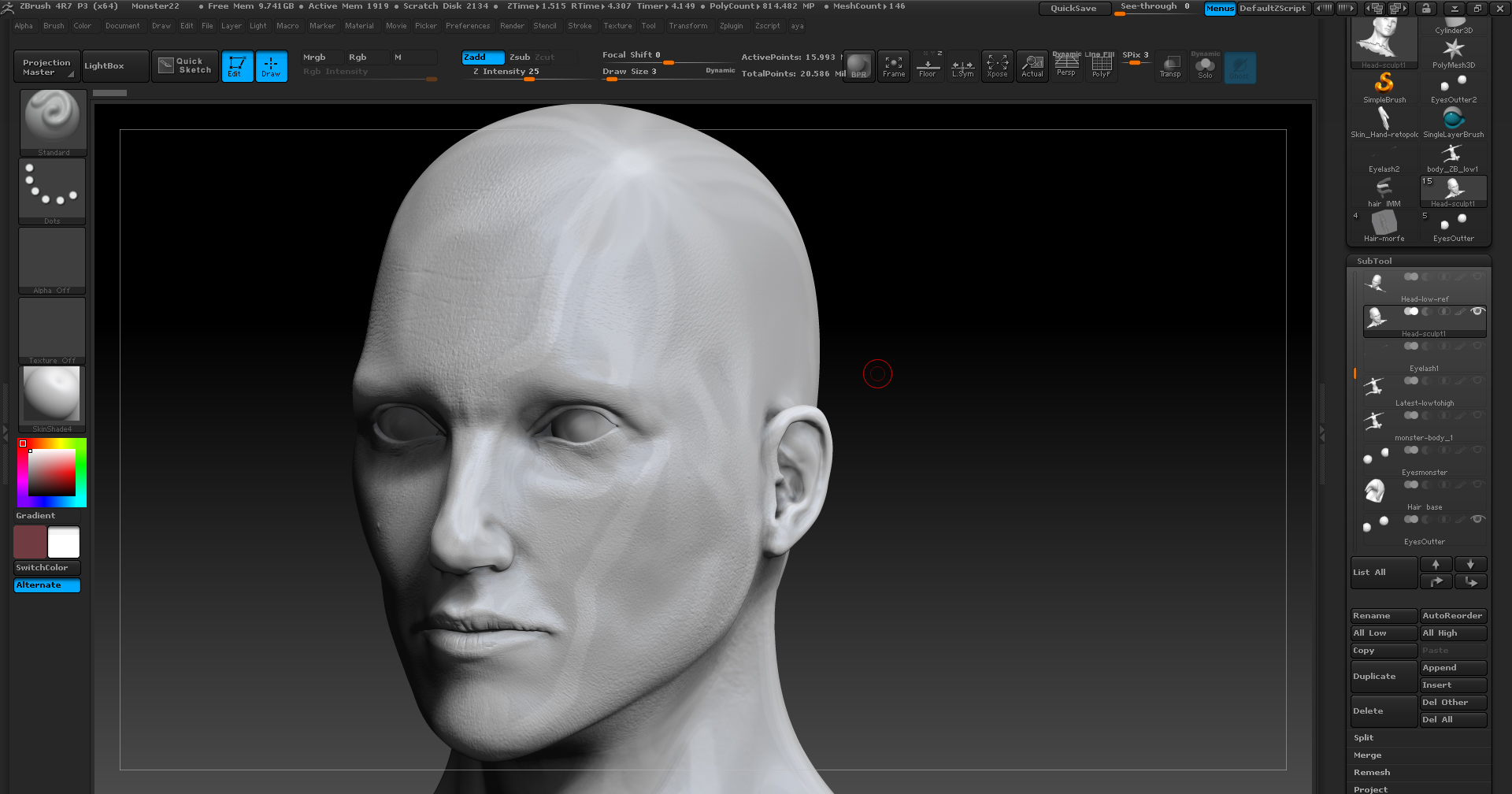Select the PolyMesh3D star tool
Viewport: 1512px width, 794px height.
[x=1454, y=53]
